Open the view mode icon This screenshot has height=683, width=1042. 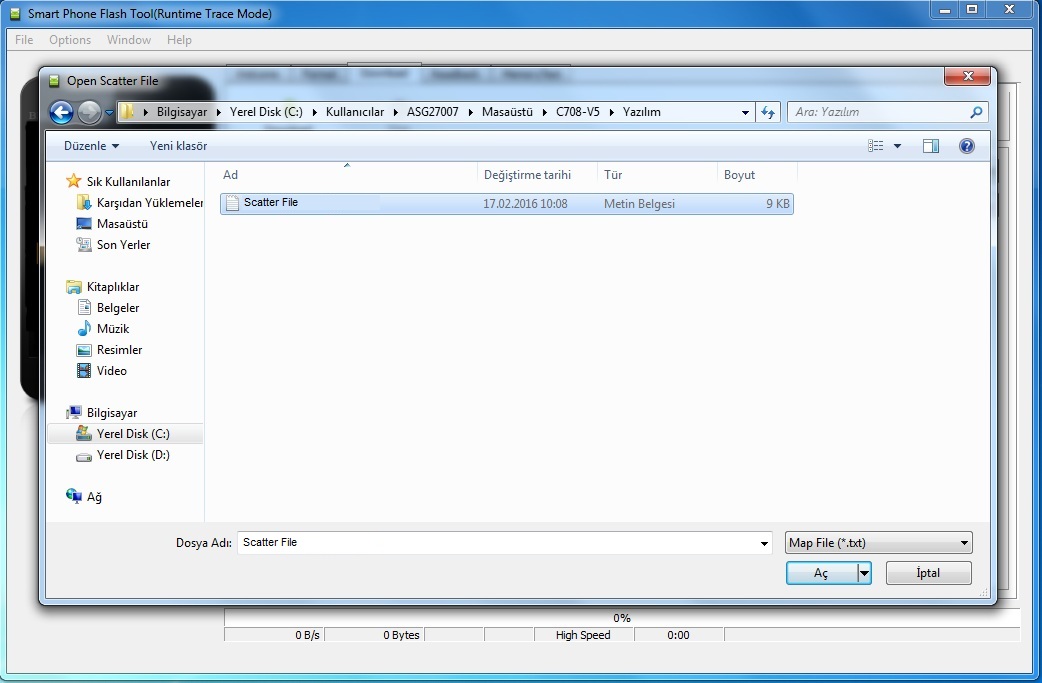[876, 146]
